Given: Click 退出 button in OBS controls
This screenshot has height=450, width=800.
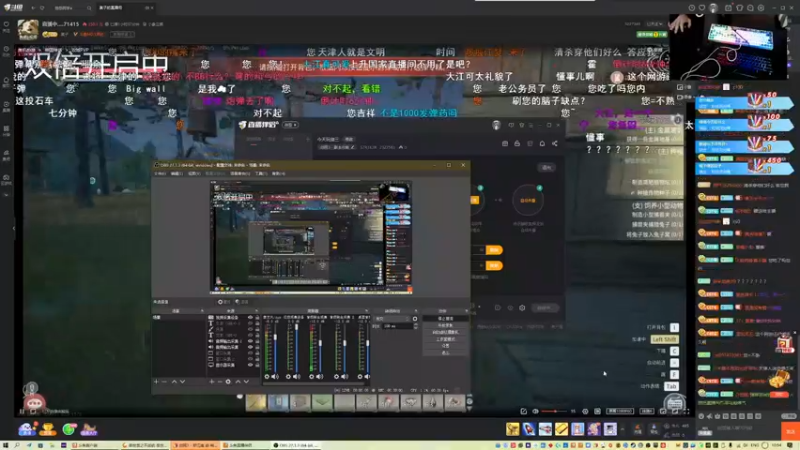Looking at the screenshot, I should [445, 353].
